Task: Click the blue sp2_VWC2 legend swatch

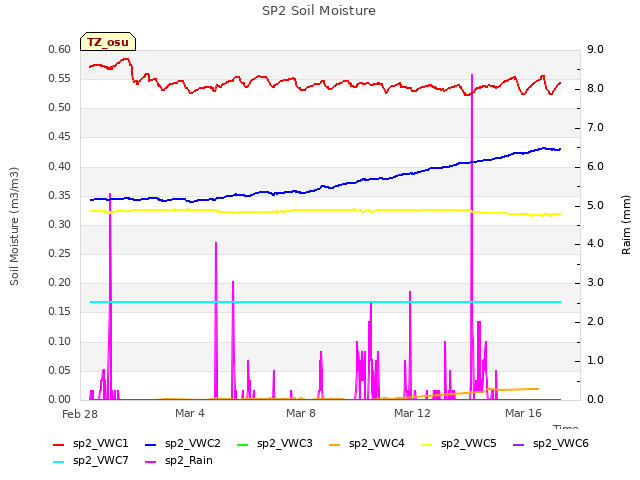Action: pos(151,445)
